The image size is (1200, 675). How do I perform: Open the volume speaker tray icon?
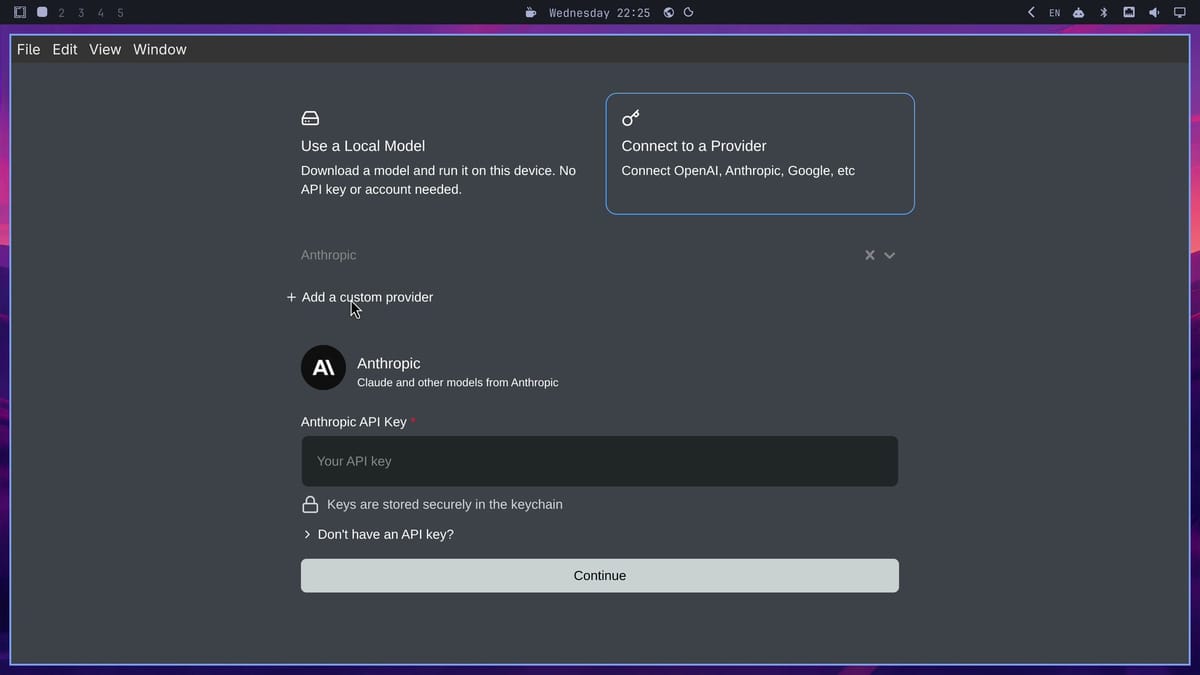(1154, 13)
